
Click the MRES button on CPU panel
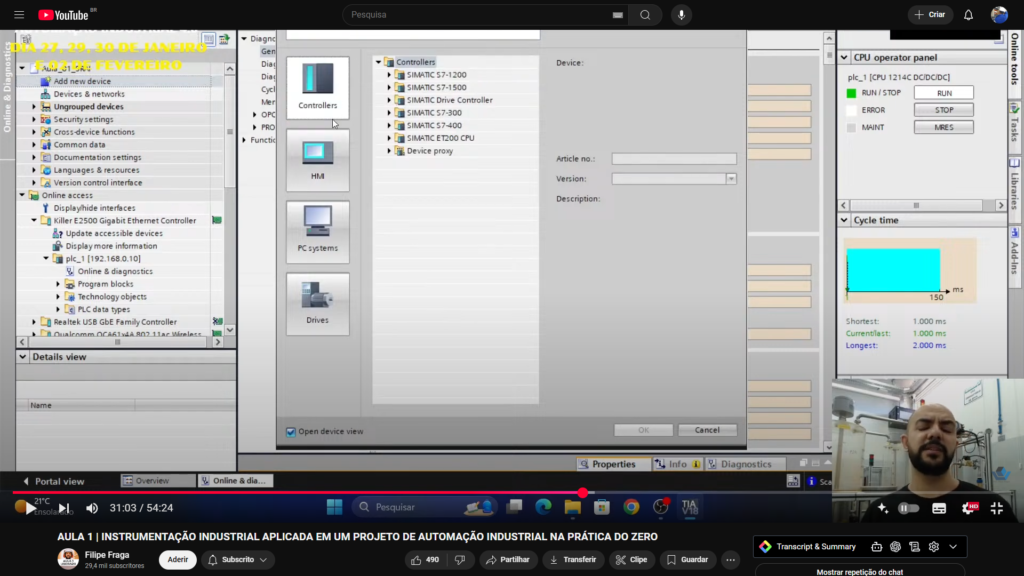944,127
